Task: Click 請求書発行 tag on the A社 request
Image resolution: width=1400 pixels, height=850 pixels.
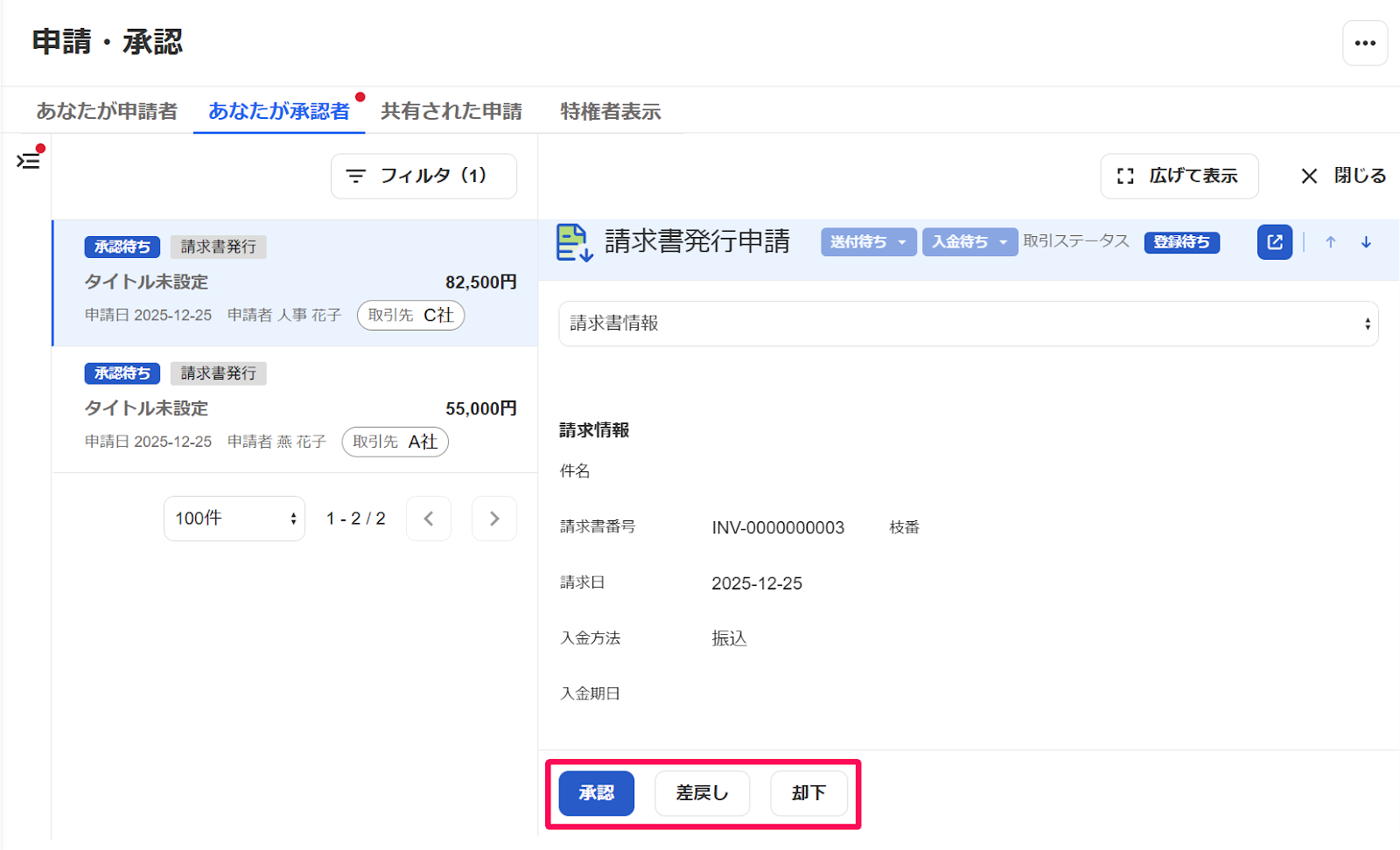Action: 219,373
